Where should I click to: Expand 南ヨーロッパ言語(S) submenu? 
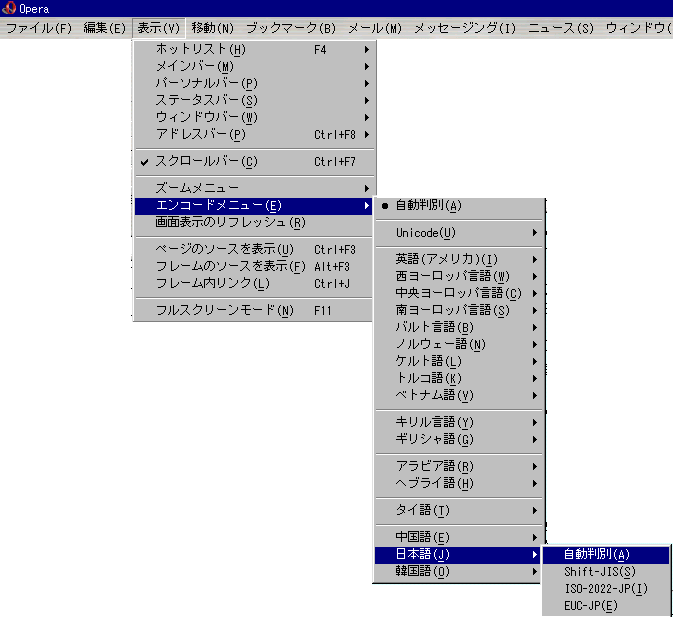(458, 310)
